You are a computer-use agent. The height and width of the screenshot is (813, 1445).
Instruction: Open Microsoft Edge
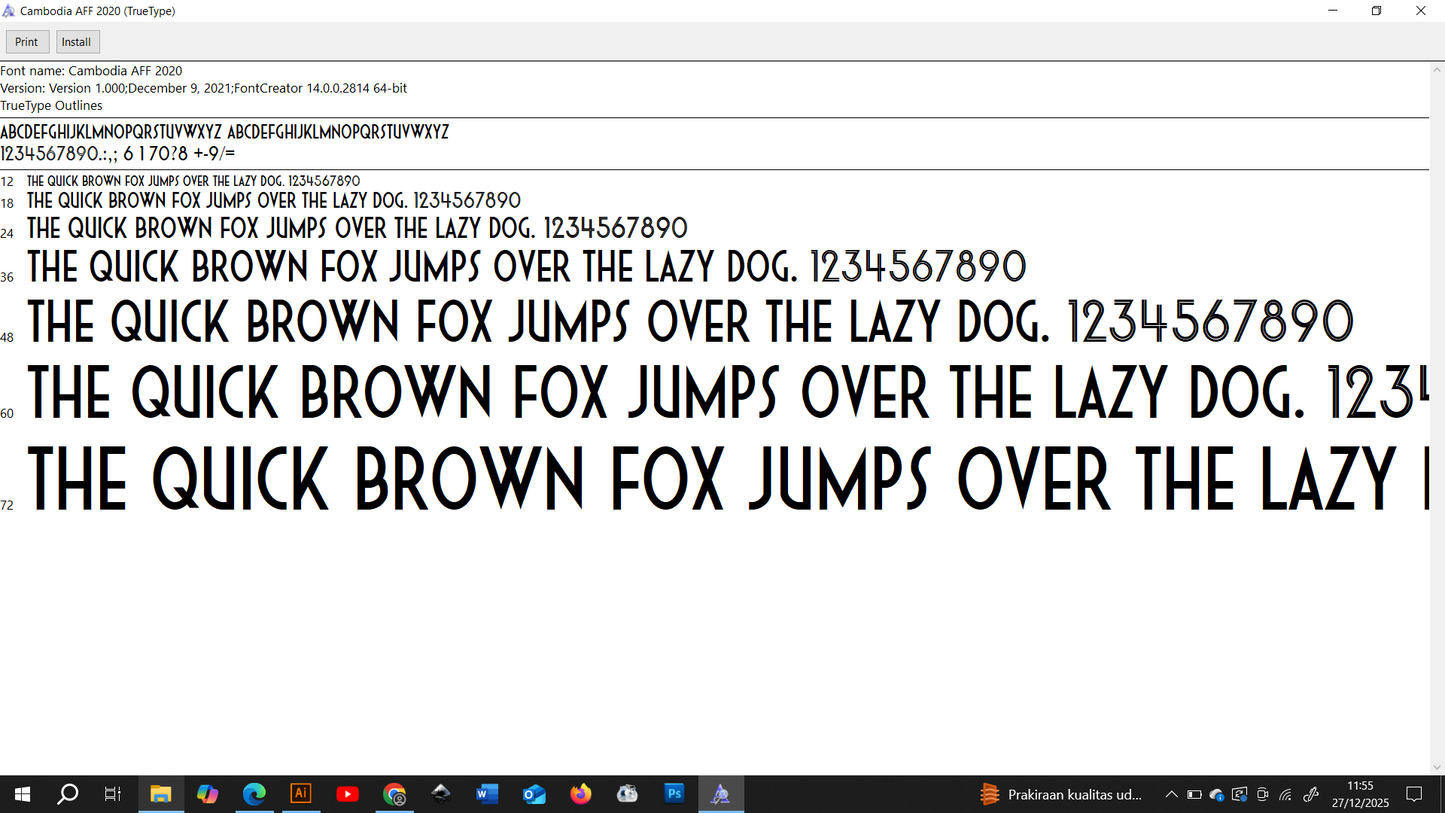[x=254, y=793]
